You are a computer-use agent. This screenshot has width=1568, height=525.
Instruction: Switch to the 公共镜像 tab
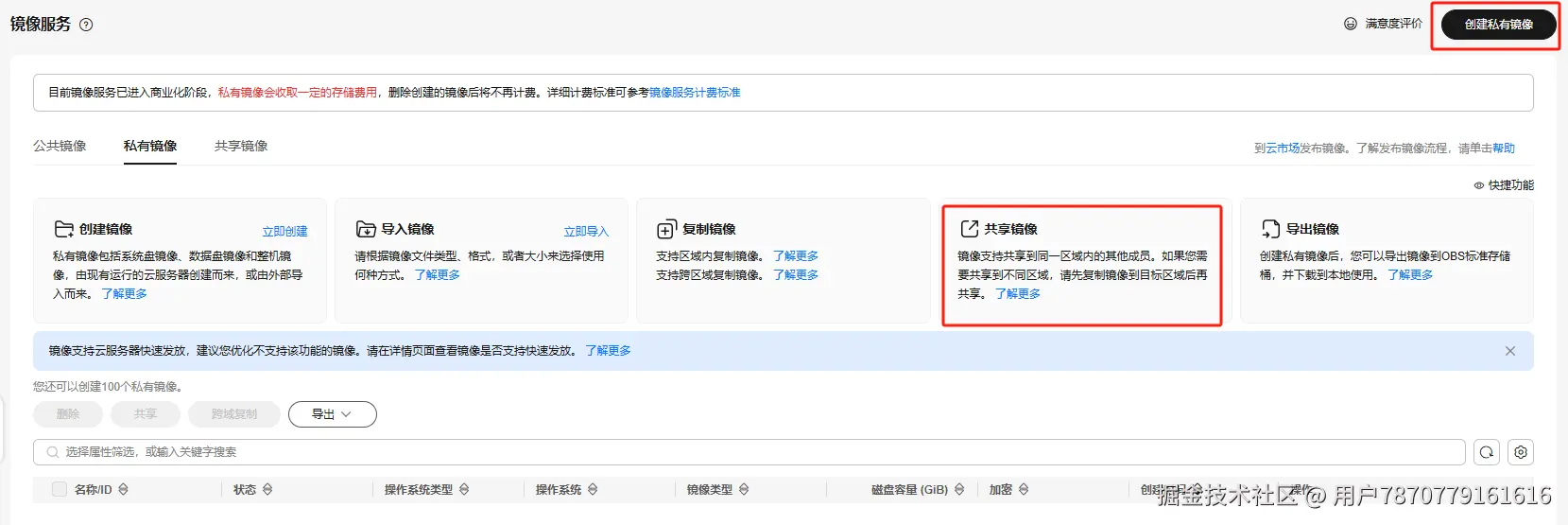click(60, 146)
